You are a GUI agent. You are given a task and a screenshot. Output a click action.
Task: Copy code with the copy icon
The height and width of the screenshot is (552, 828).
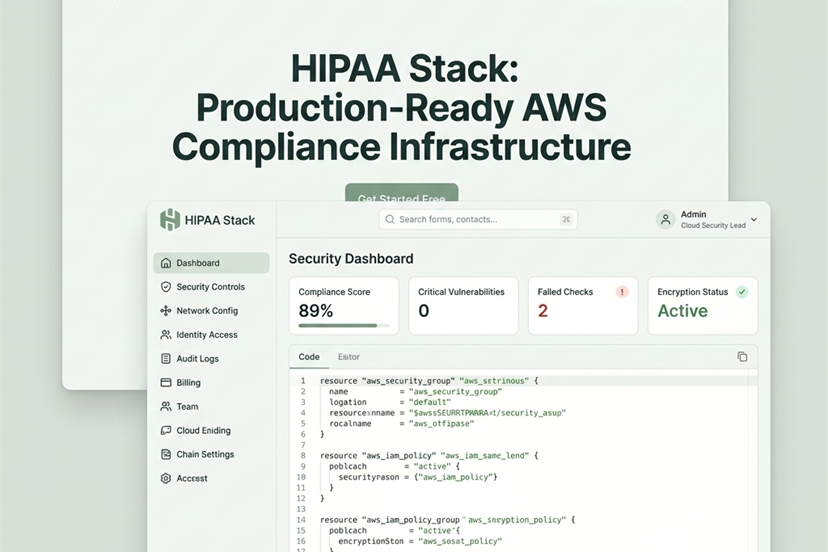[742, 357]
